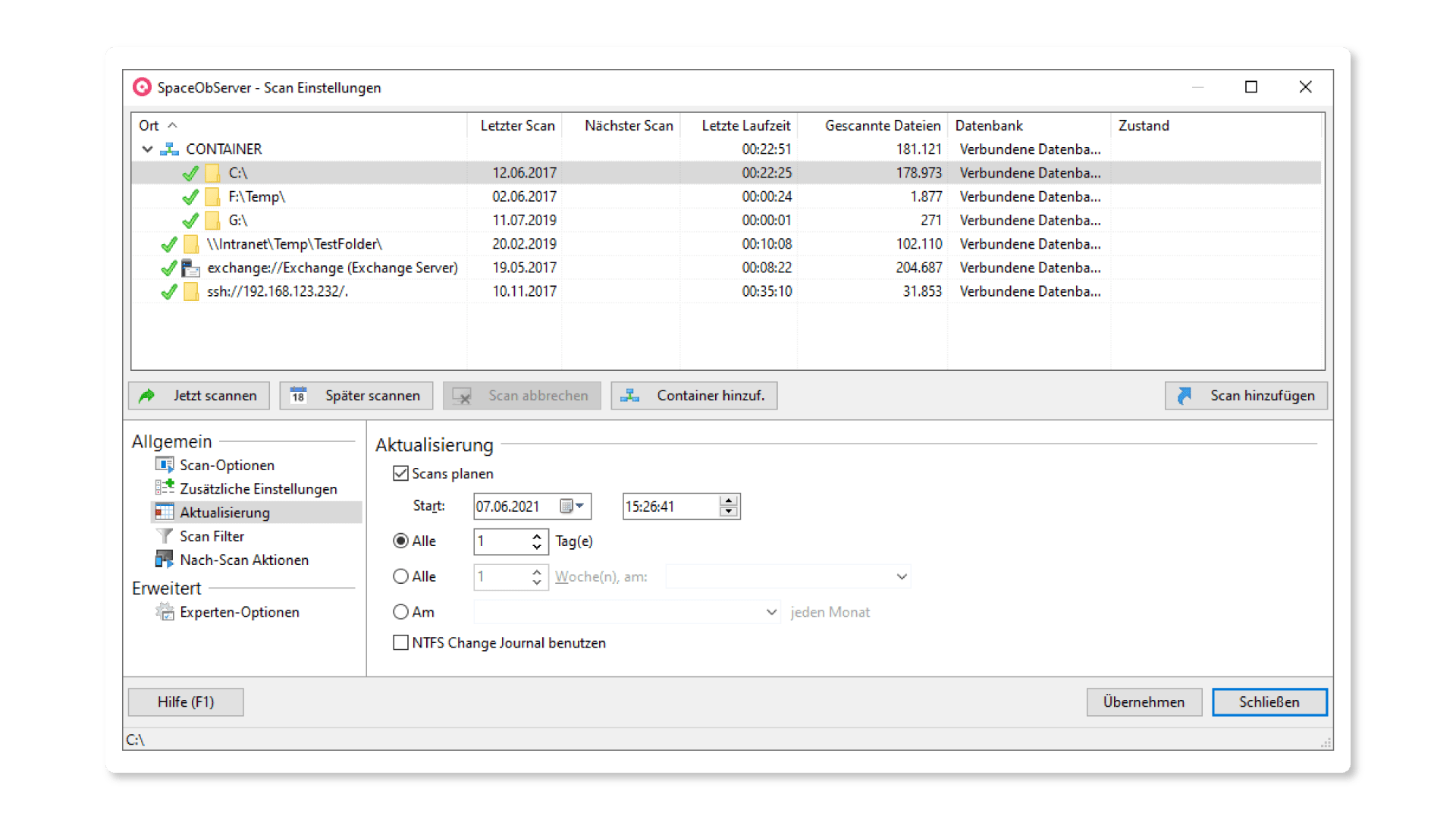Increase the Tag(e) interval value
Viewport: 1456px width, 819px height.
pyautogui.click(x=537, y=535)
